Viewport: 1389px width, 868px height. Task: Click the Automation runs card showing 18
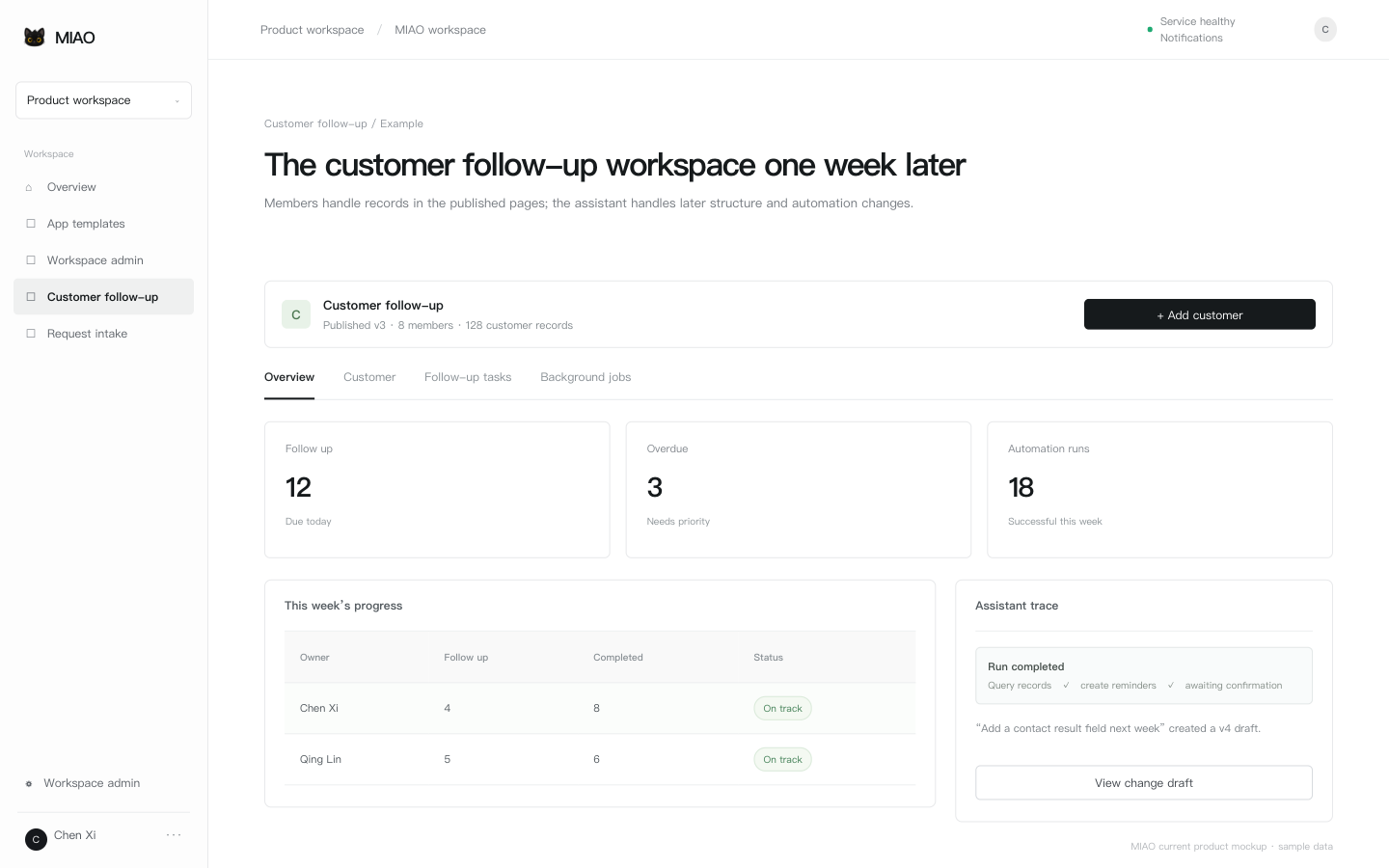1159,490
